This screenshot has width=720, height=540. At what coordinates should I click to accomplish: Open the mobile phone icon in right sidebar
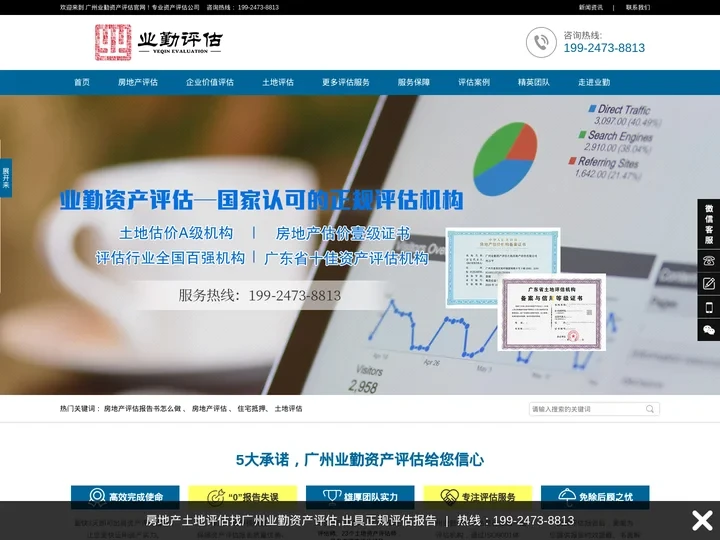coord(709,307)
